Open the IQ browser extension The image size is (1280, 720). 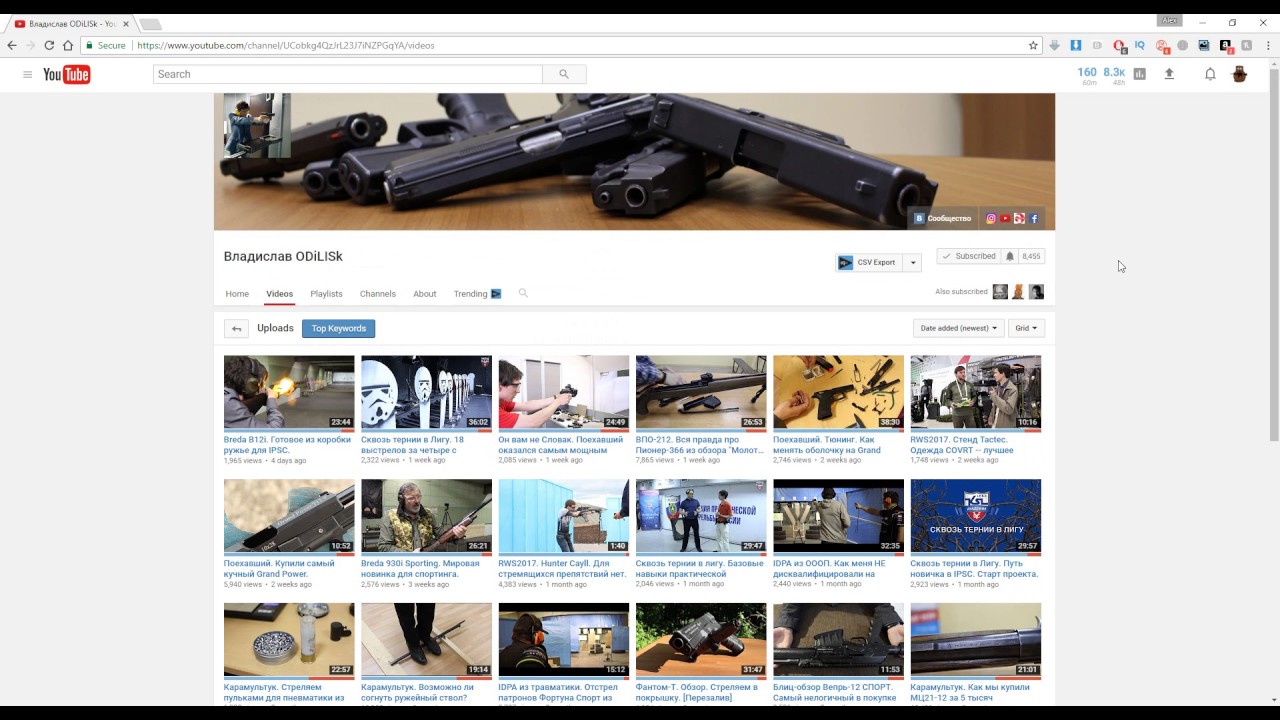[x=1139, y=45]
